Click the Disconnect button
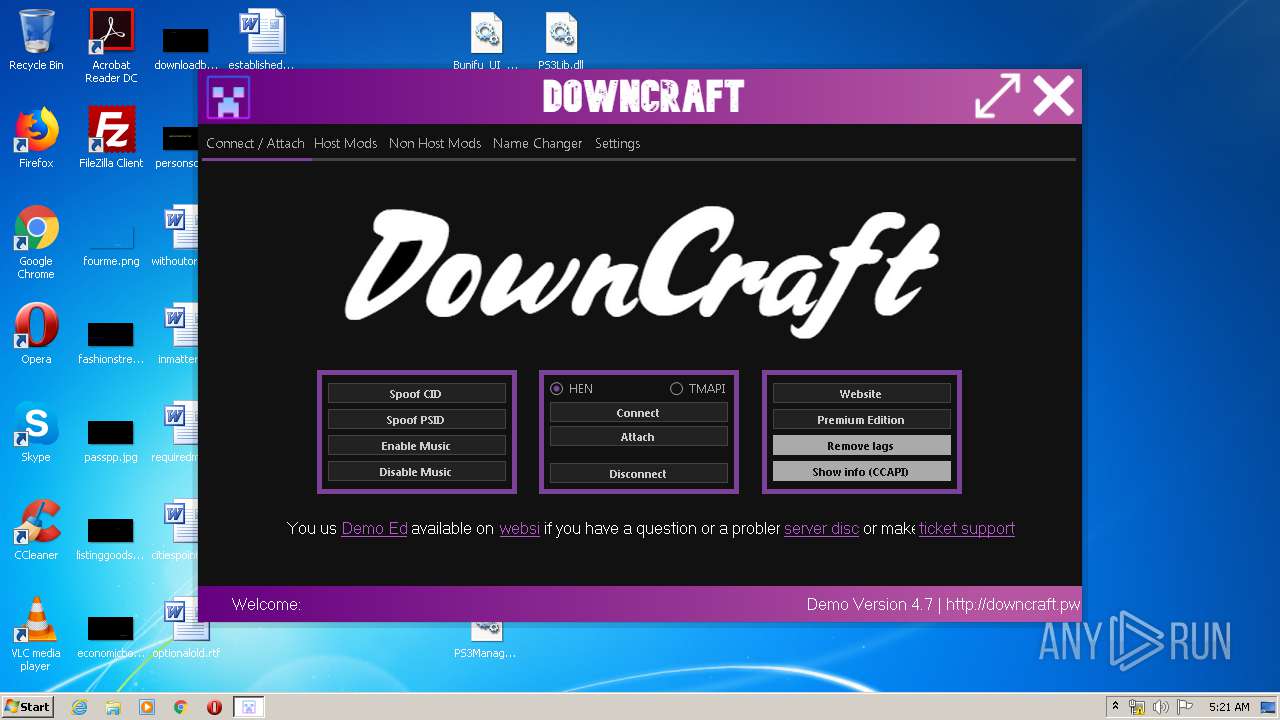1280x720 pixels. click(x=638, y=474)
